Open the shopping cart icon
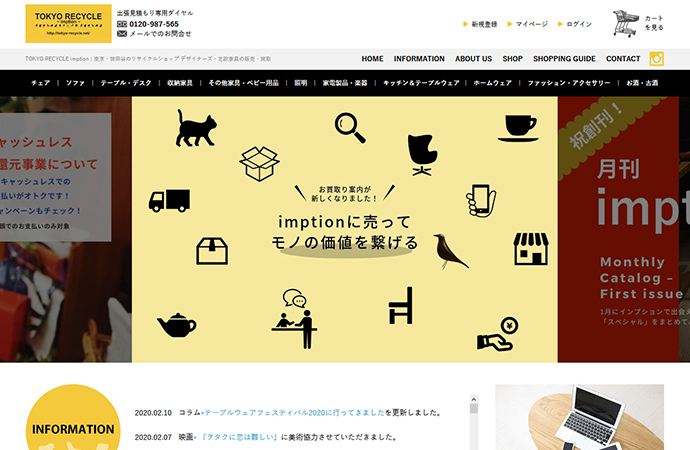 coord(626,23)
